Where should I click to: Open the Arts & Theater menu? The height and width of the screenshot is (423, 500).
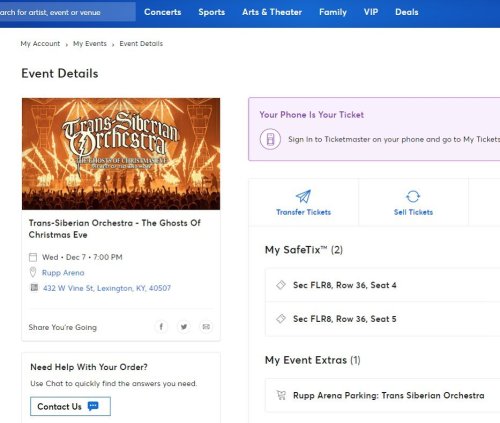point(272,12)
